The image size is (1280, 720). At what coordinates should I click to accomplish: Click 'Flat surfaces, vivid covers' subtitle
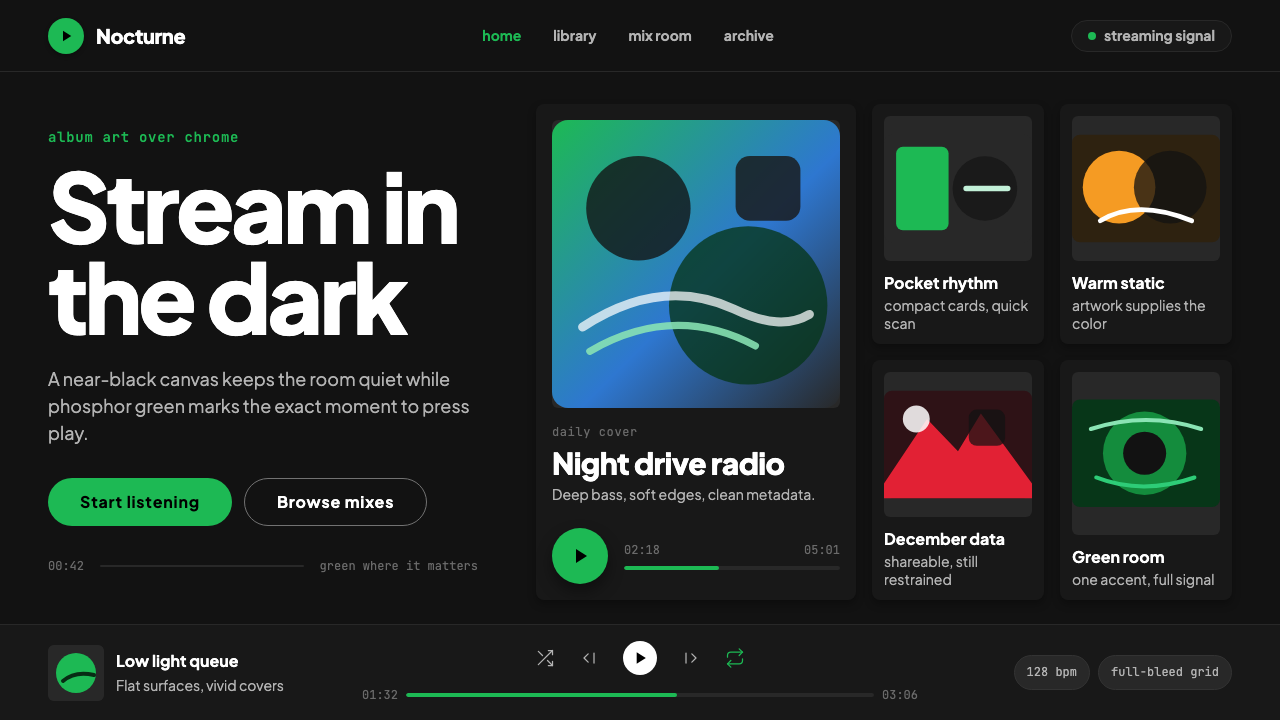200,686
